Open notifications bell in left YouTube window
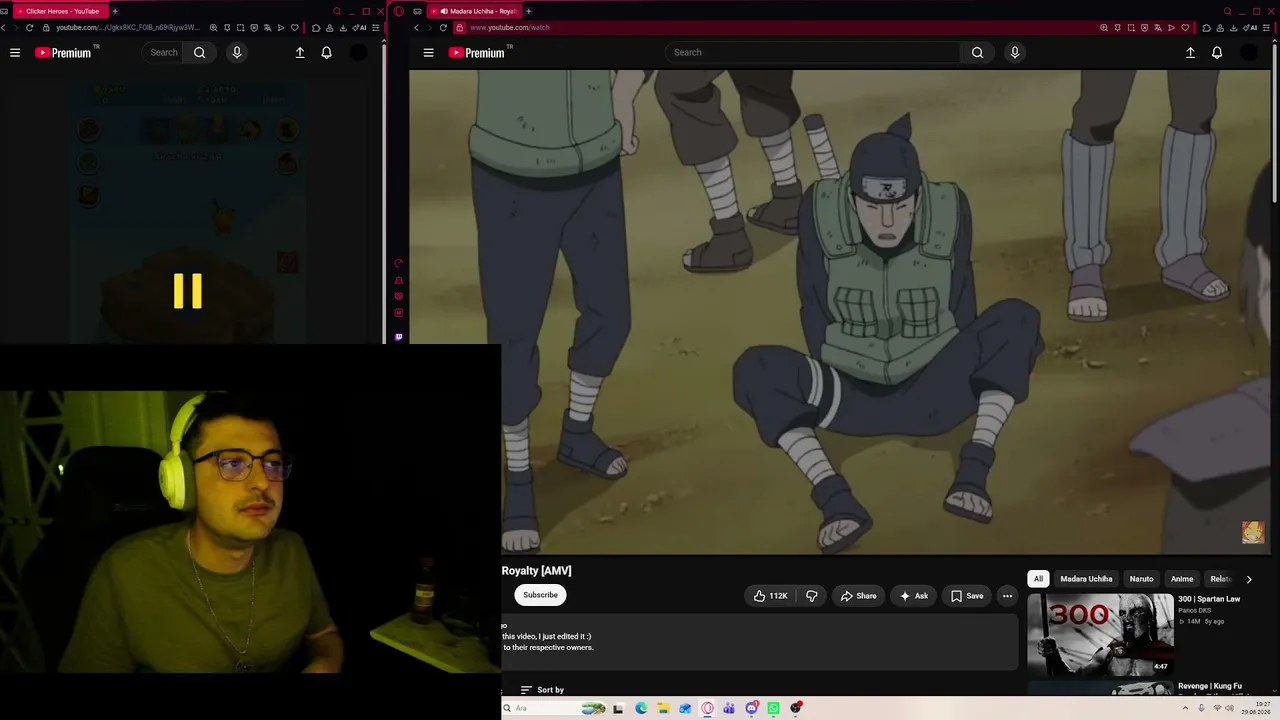 [326, 53]
